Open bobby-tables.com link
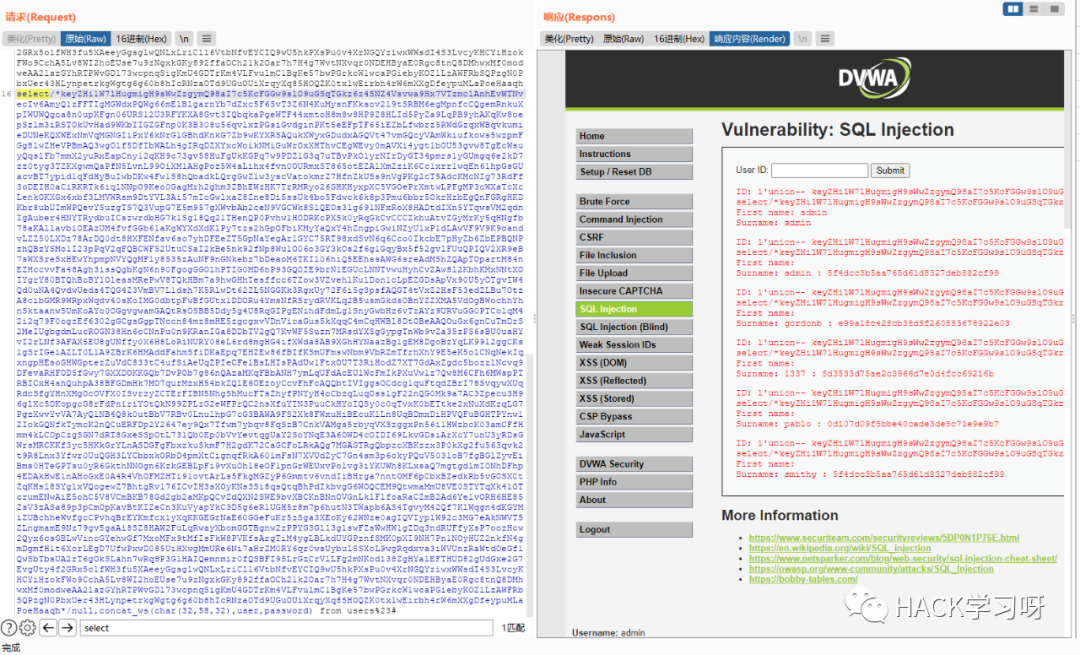 pos(803,579)
